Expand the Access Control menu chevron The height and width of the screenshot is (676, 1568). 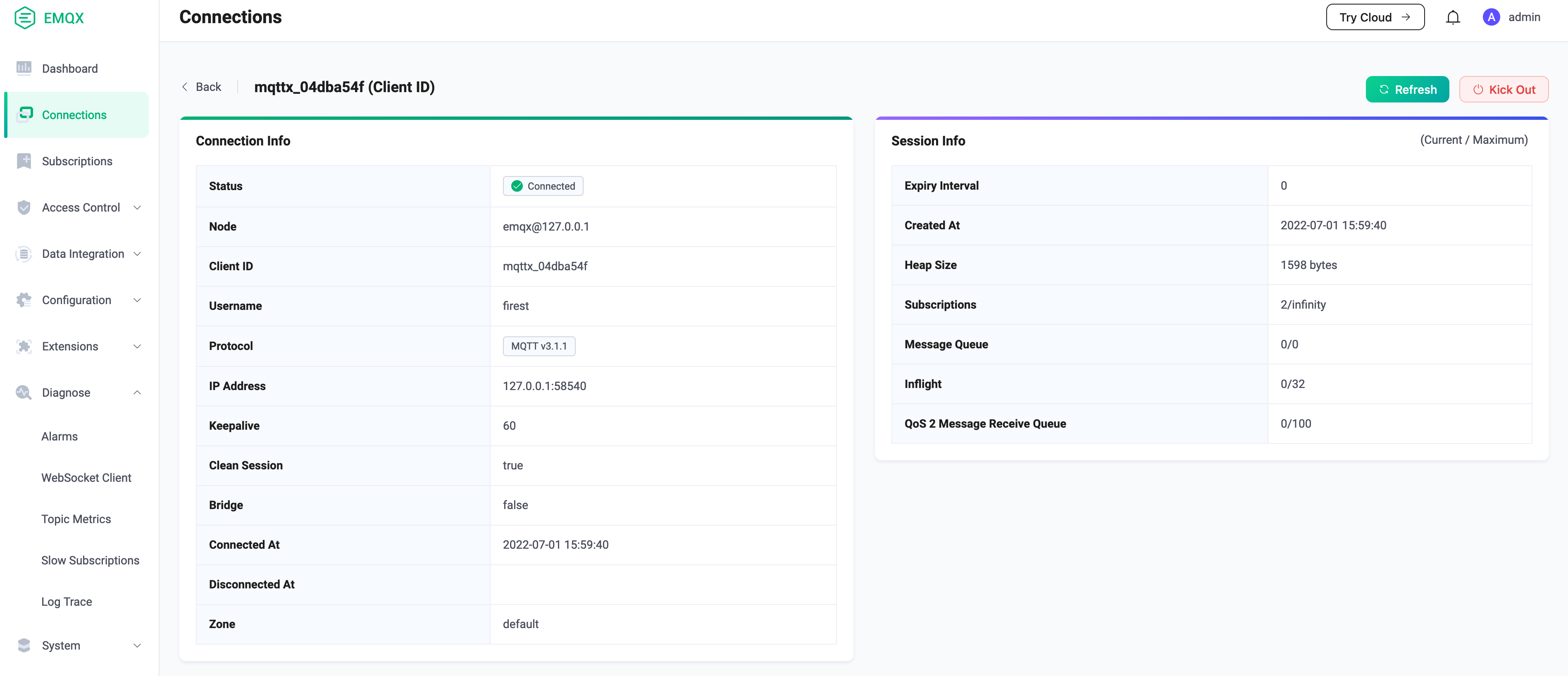(138, 207)
